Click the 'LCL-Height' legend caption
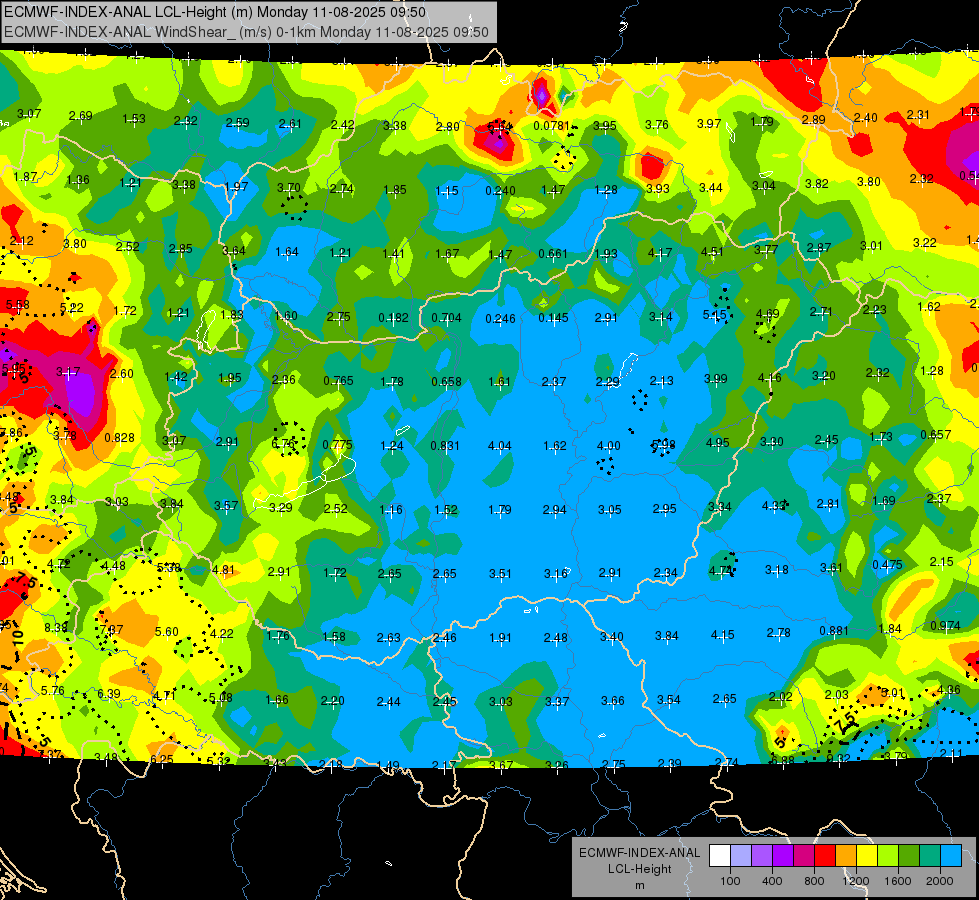This screenshot has width=979, height=900. [x=639, y=869]
